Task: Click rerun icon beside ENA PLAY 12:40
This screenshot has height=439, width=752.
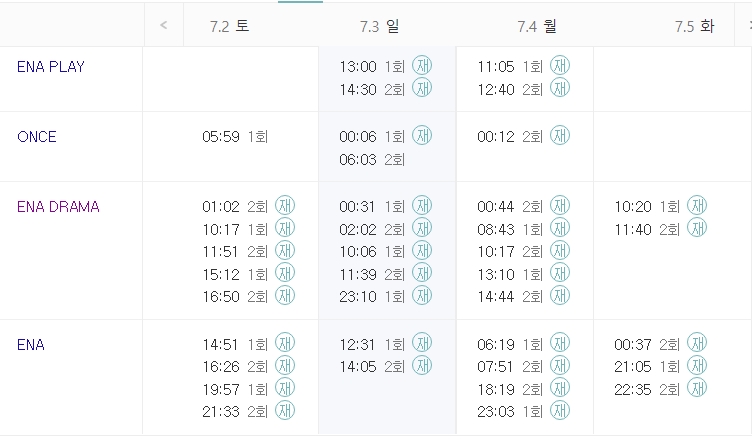Action: click(x=560, y=88)
